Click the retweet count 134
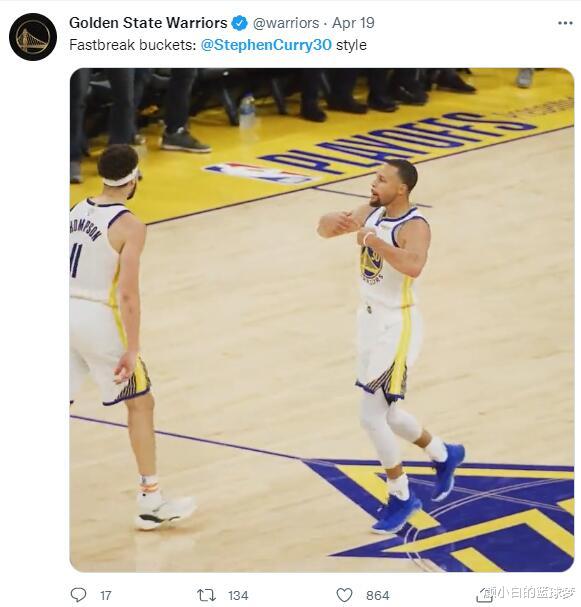This screenshot has width=581, height=607. [238, 595]
